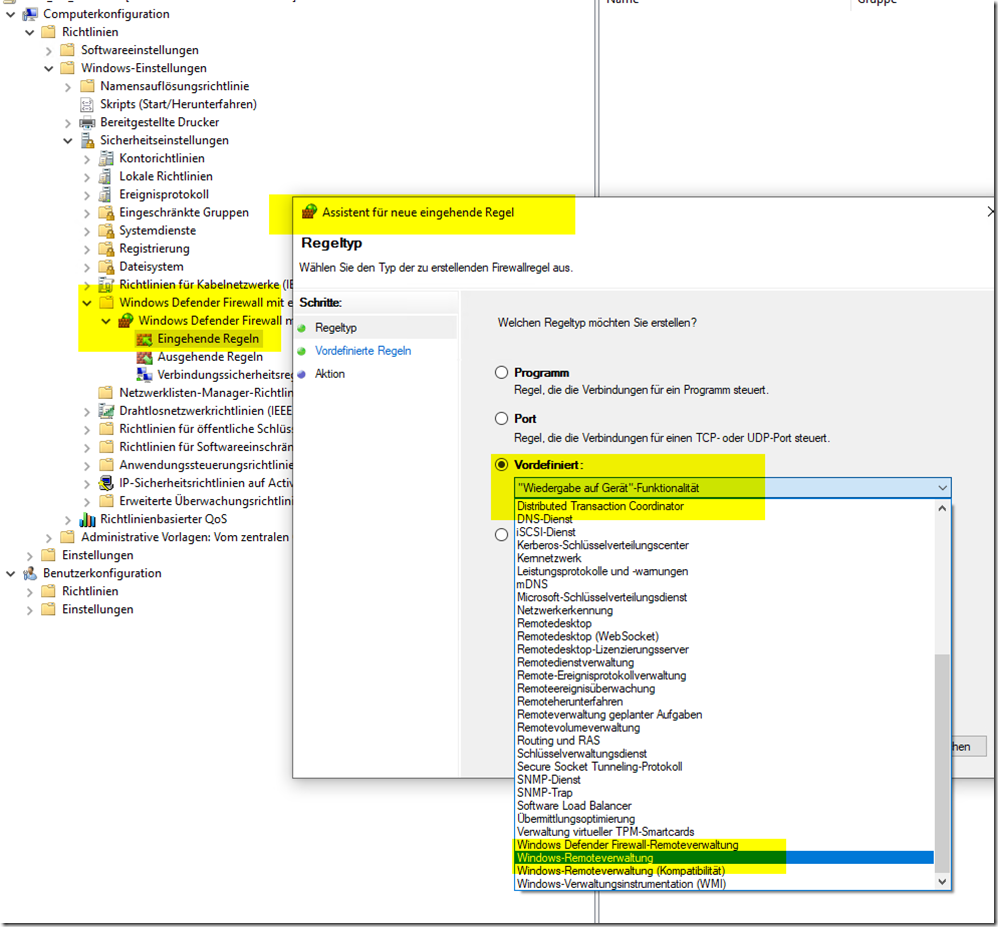Click the Bereitgestellte Drucker printer icon
The image size is (998, 927).
(87, 122)
